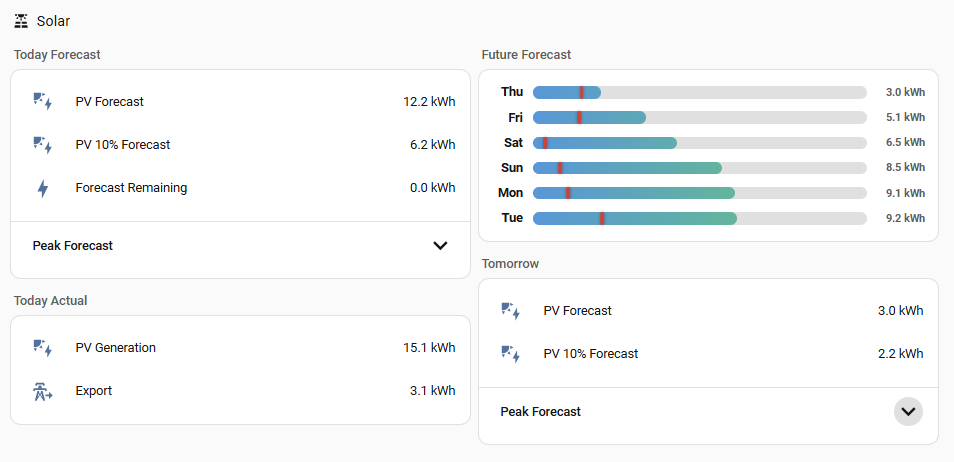Screen dimensions: 954x462
Task: Click the Forecast Remaining lightning bolt icon
Action: pos(43,188)
